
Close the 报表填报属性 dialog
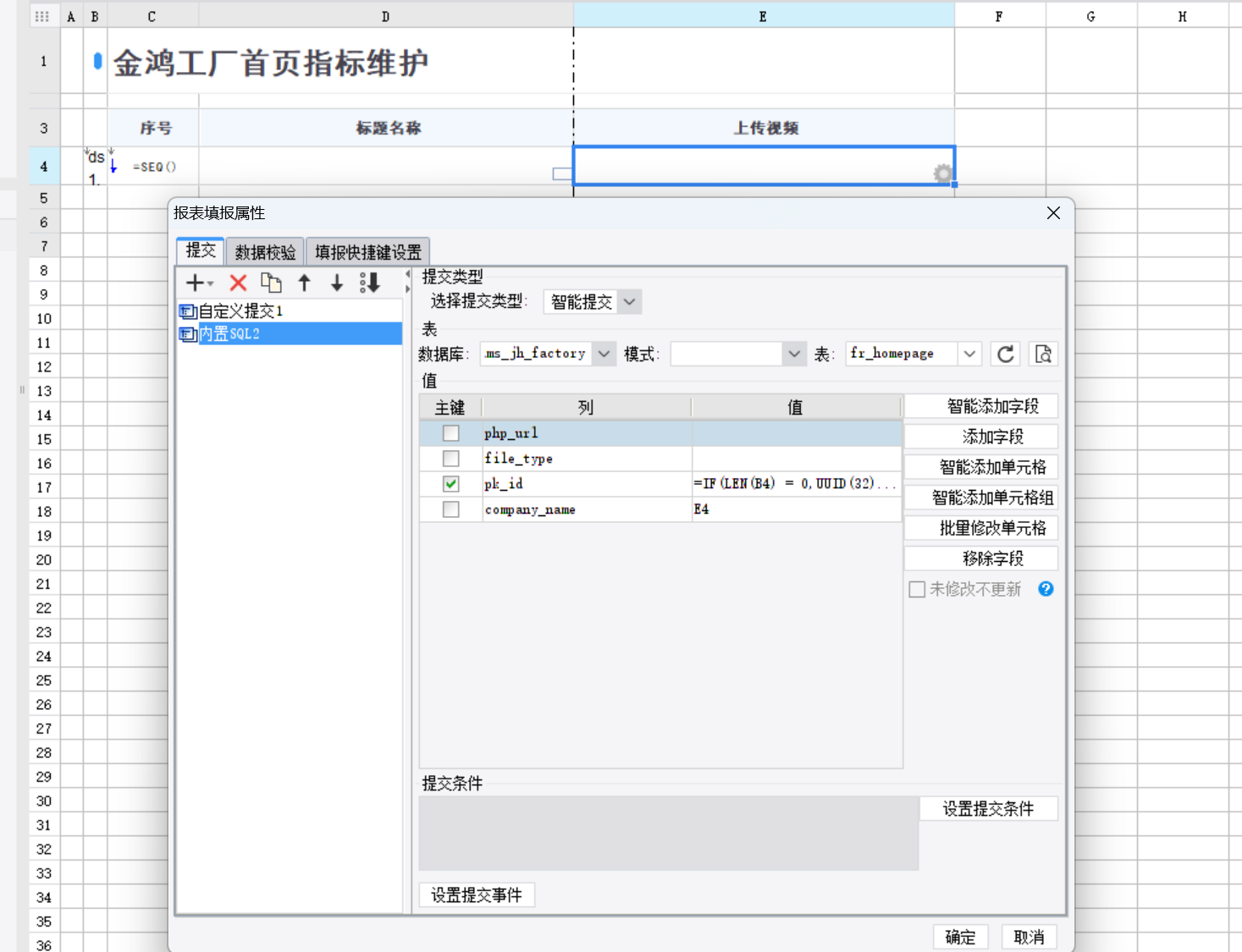coord(1053,213)
